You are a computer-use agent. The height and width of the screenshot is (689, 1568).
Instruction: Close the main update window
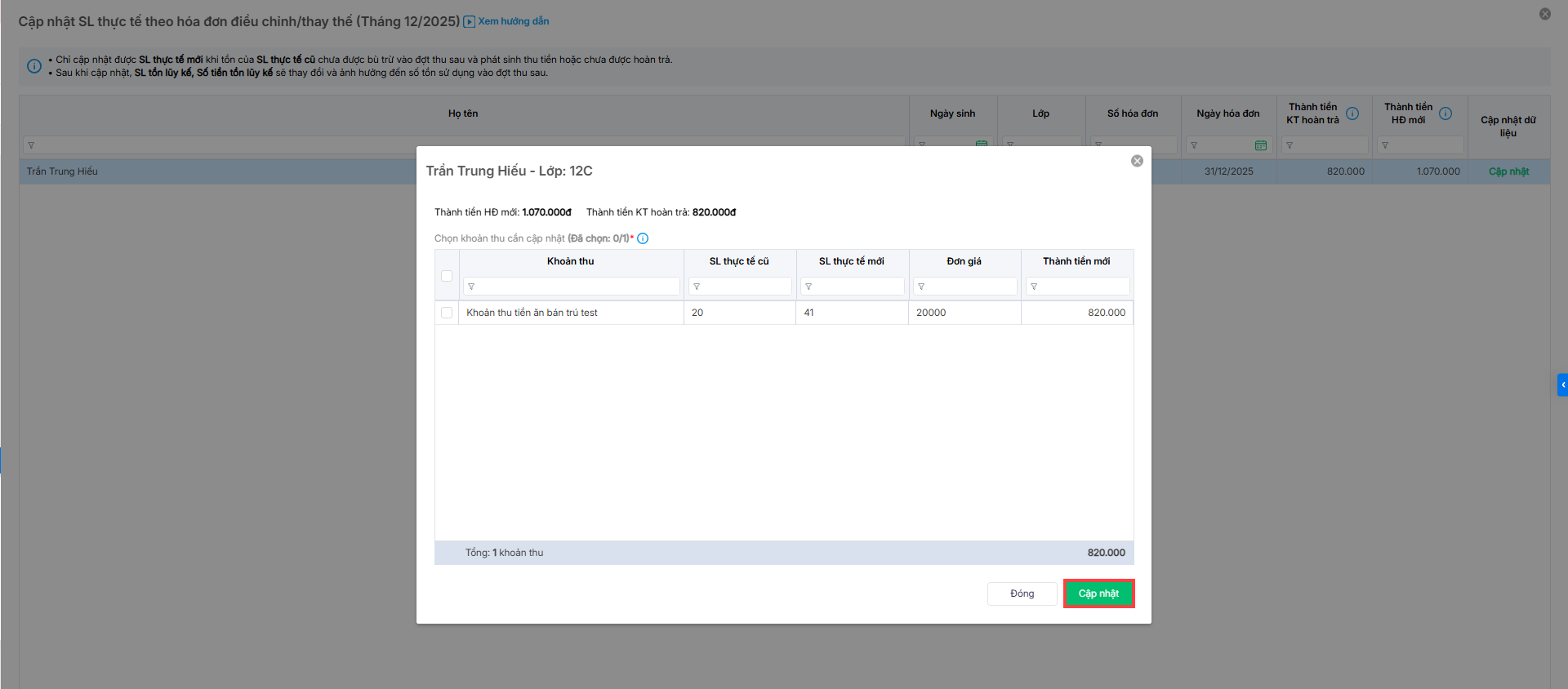pos(1545,14)
